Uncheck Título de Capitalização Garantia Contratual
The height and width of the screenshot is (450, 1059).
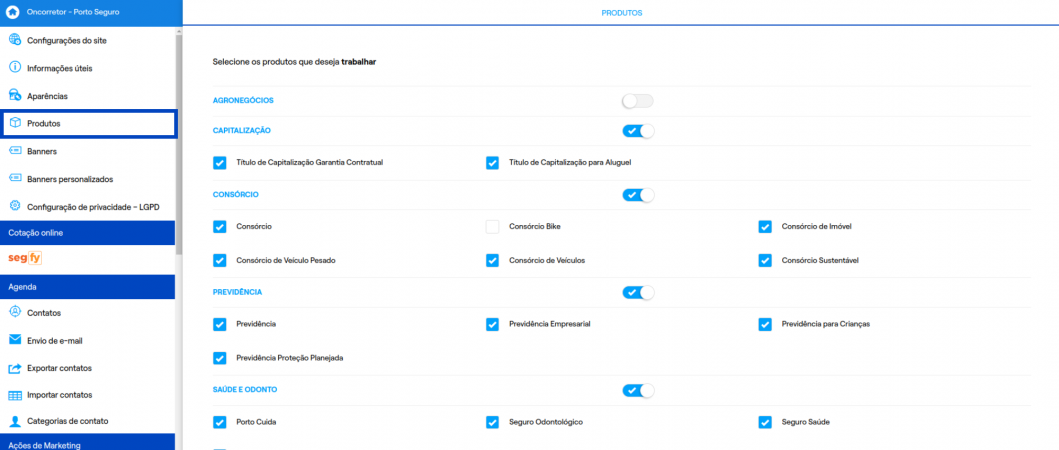click(219, 163)
